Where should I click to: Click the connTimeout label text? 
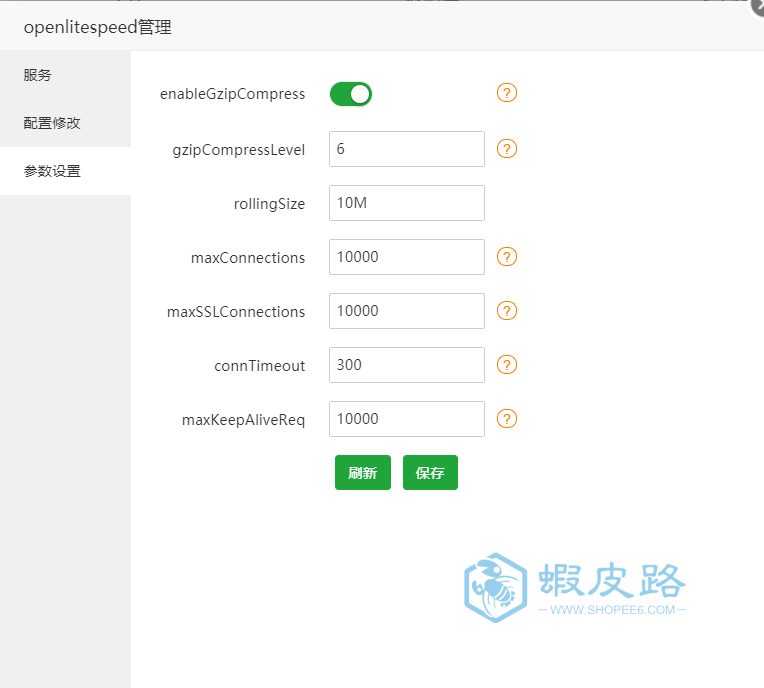coord(260,366)
